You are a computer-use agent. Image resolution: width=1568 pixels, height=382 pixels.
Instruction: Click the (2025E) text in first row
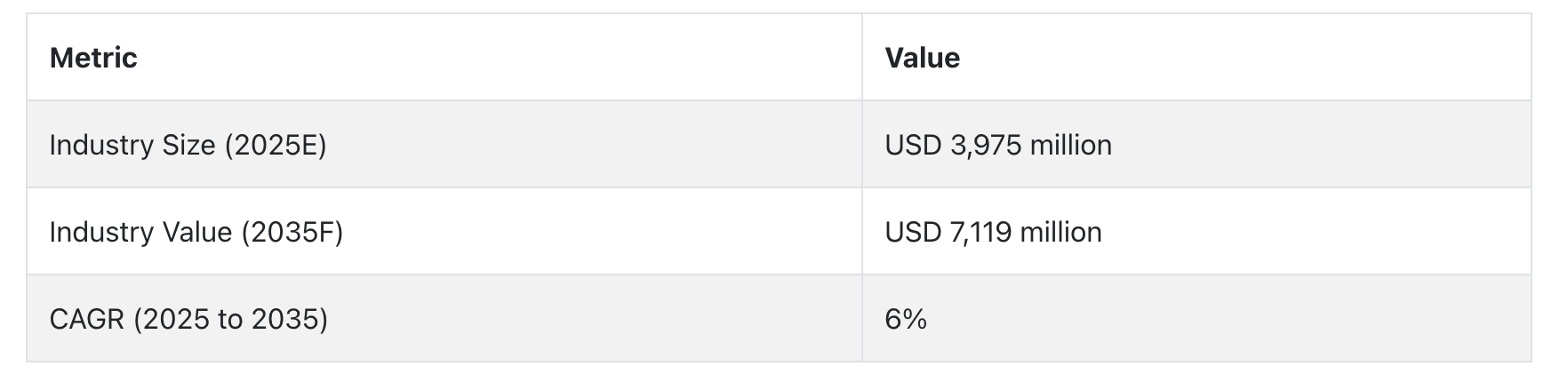coord(276,145)
